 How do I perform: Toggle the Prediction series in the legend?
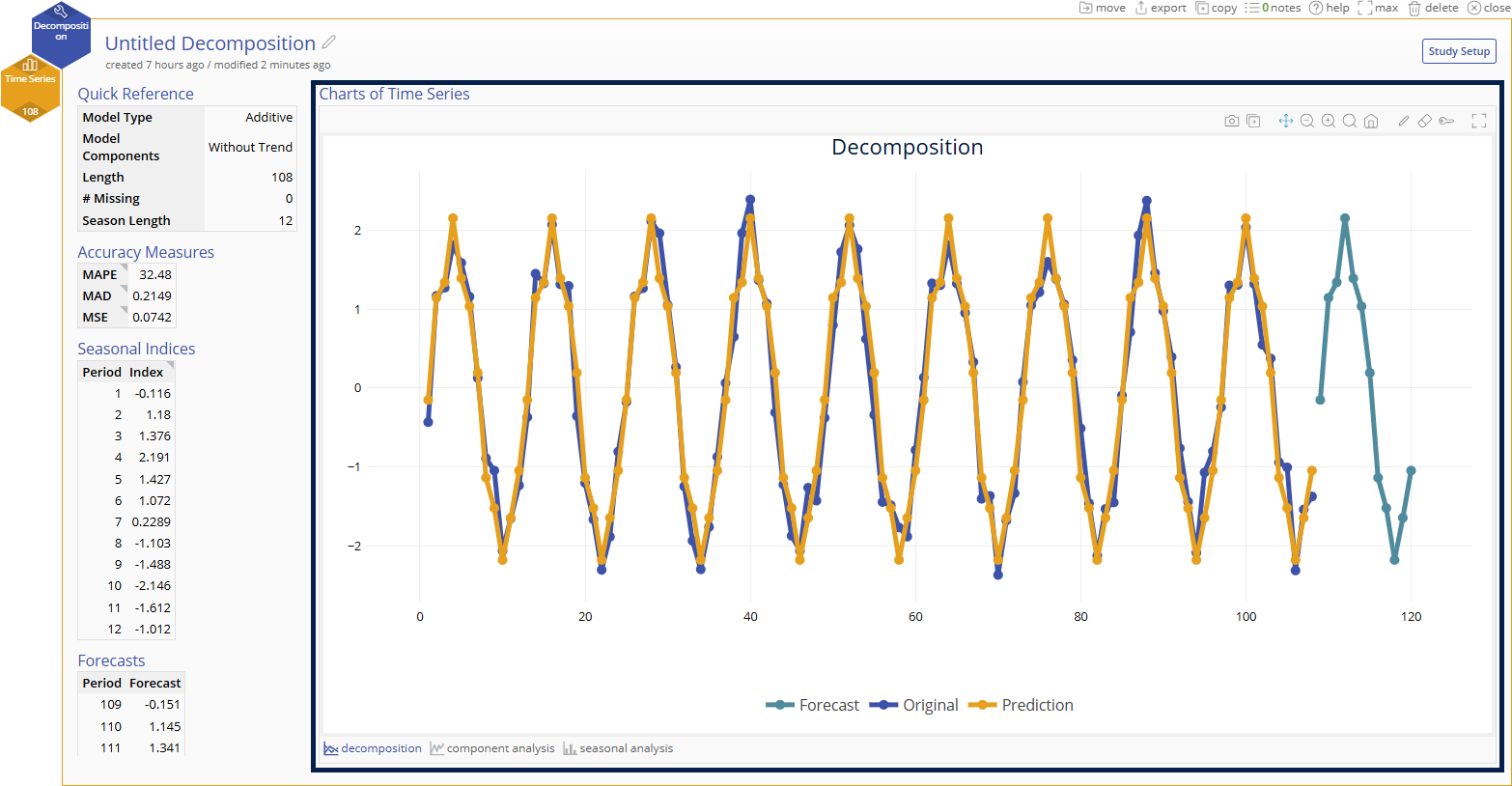[x=1021, y=705]
